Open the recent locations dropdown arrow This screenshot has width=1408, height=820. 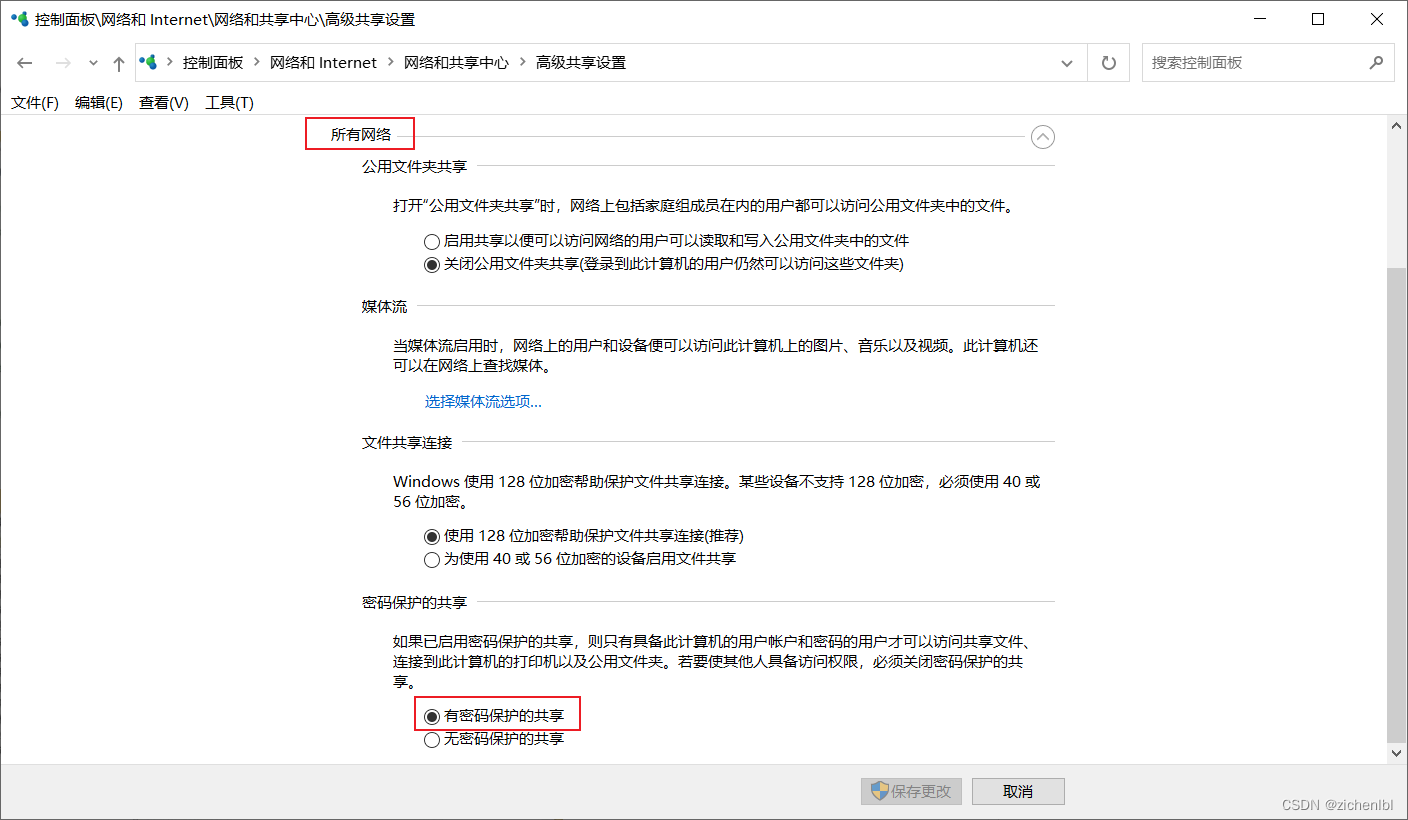93,63
